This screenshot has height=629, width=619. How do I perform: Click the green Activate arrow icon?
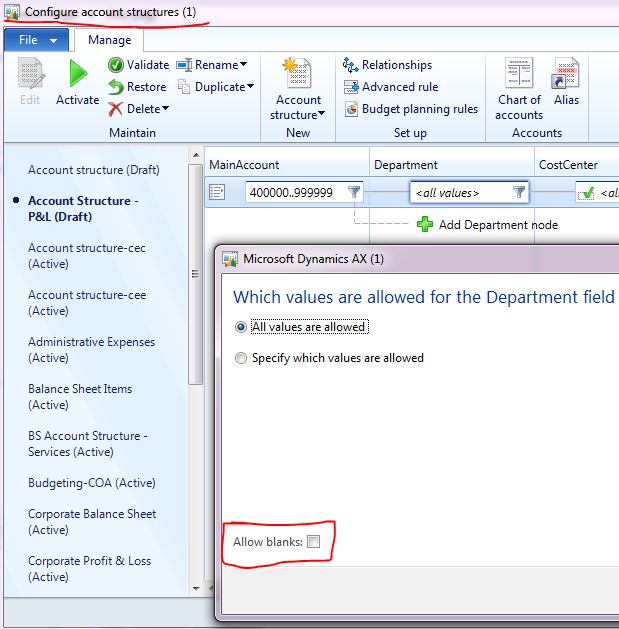pyautogui.click(x=78, y=73)
